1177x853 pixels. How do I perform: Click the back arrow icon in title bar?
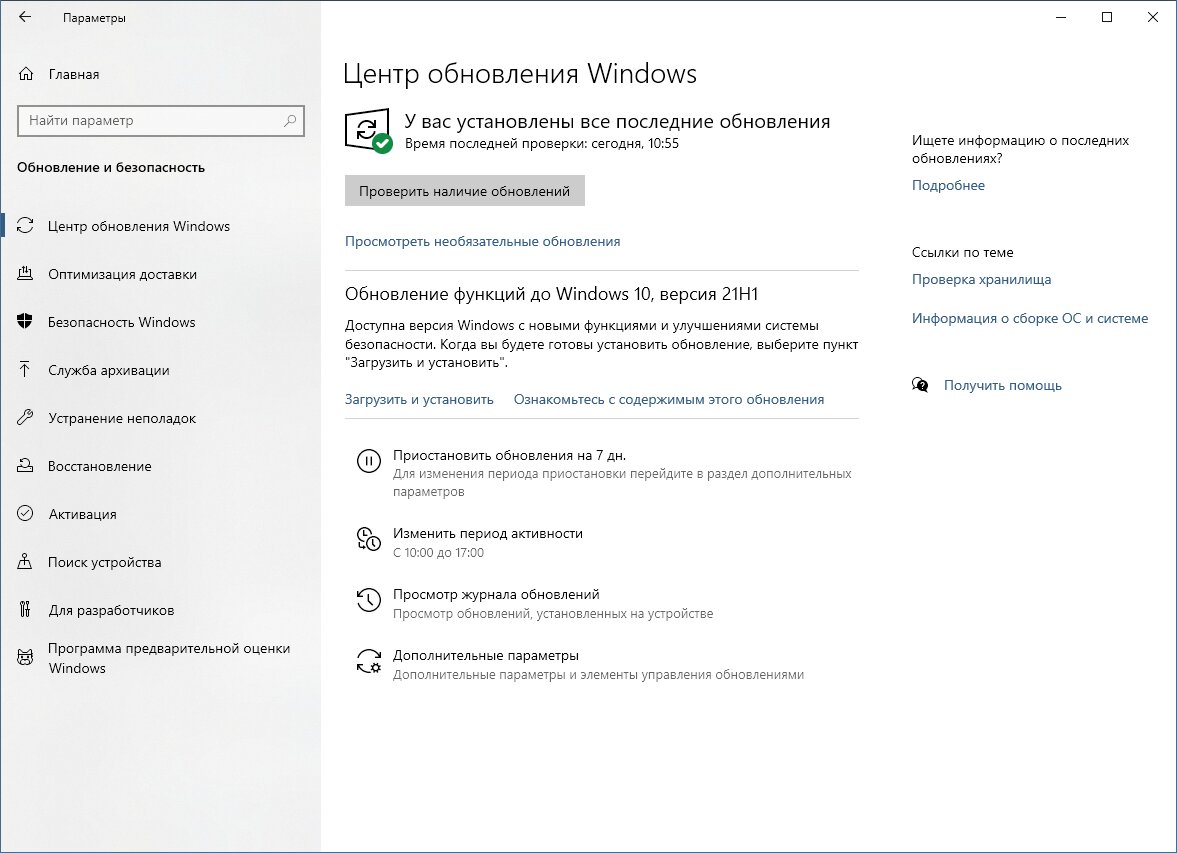(x=25, y=17)
